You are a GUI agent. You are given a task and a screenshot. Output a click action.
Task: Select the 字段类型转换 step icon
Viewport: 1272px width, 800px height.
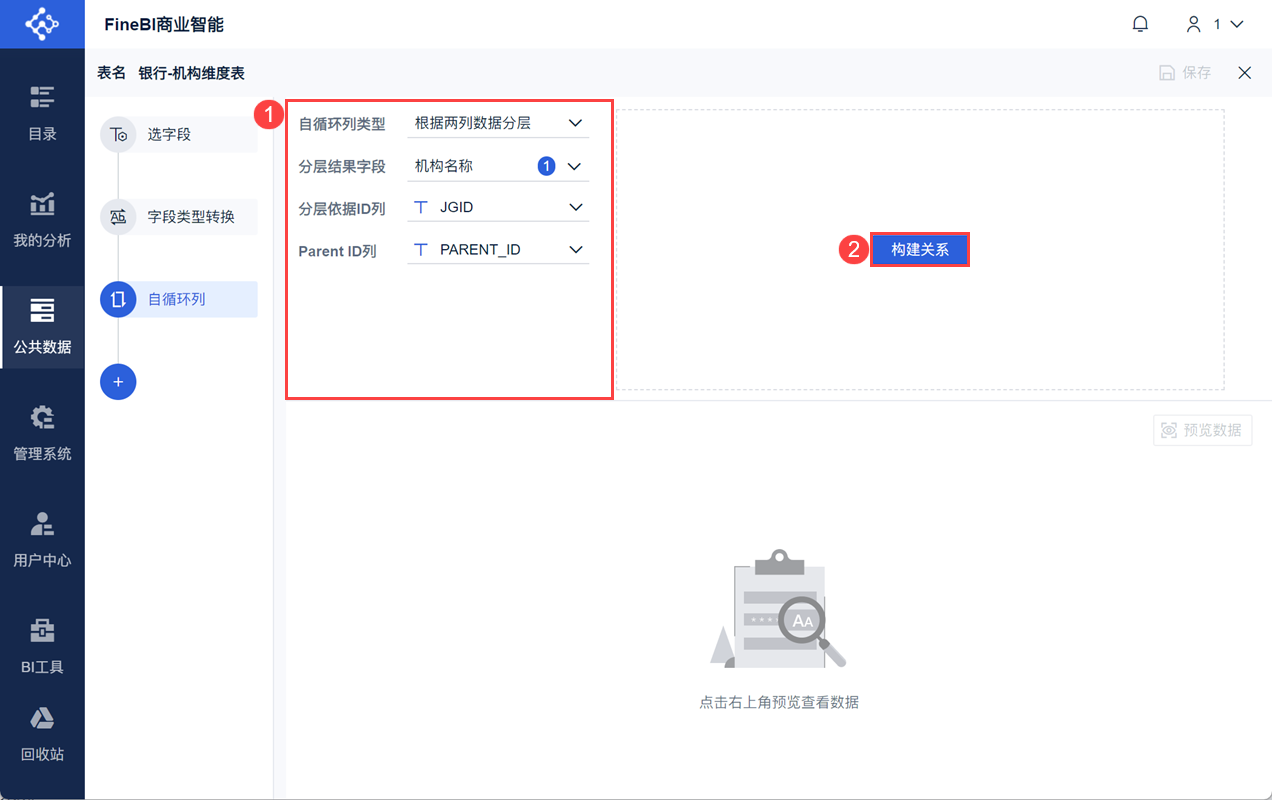118,216
